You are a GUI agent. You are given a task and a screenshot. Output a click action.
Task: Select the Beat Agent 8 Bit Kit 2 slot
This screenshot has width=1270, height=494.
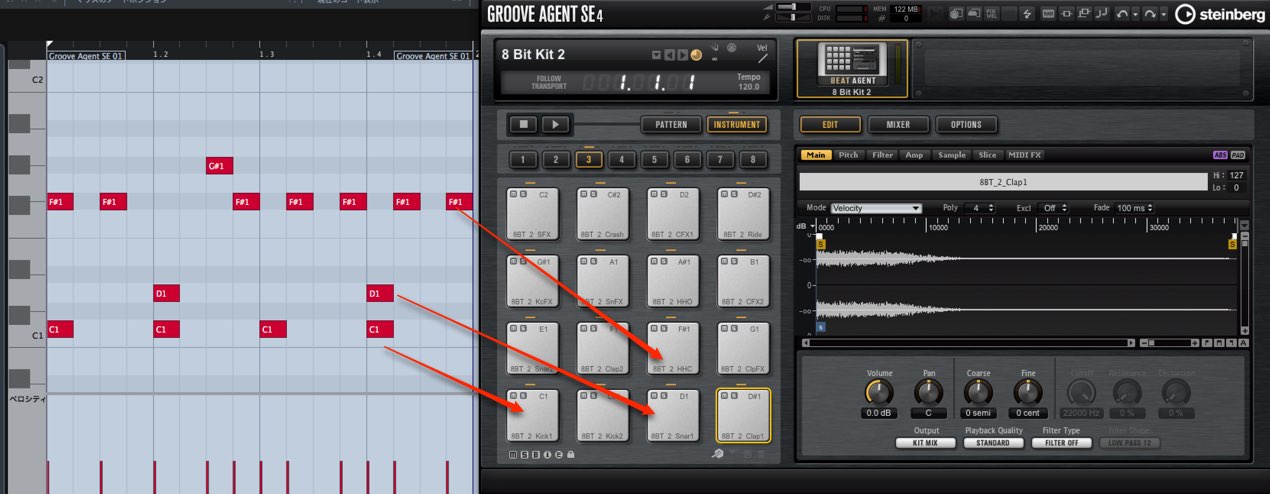(x=852, y=68)
